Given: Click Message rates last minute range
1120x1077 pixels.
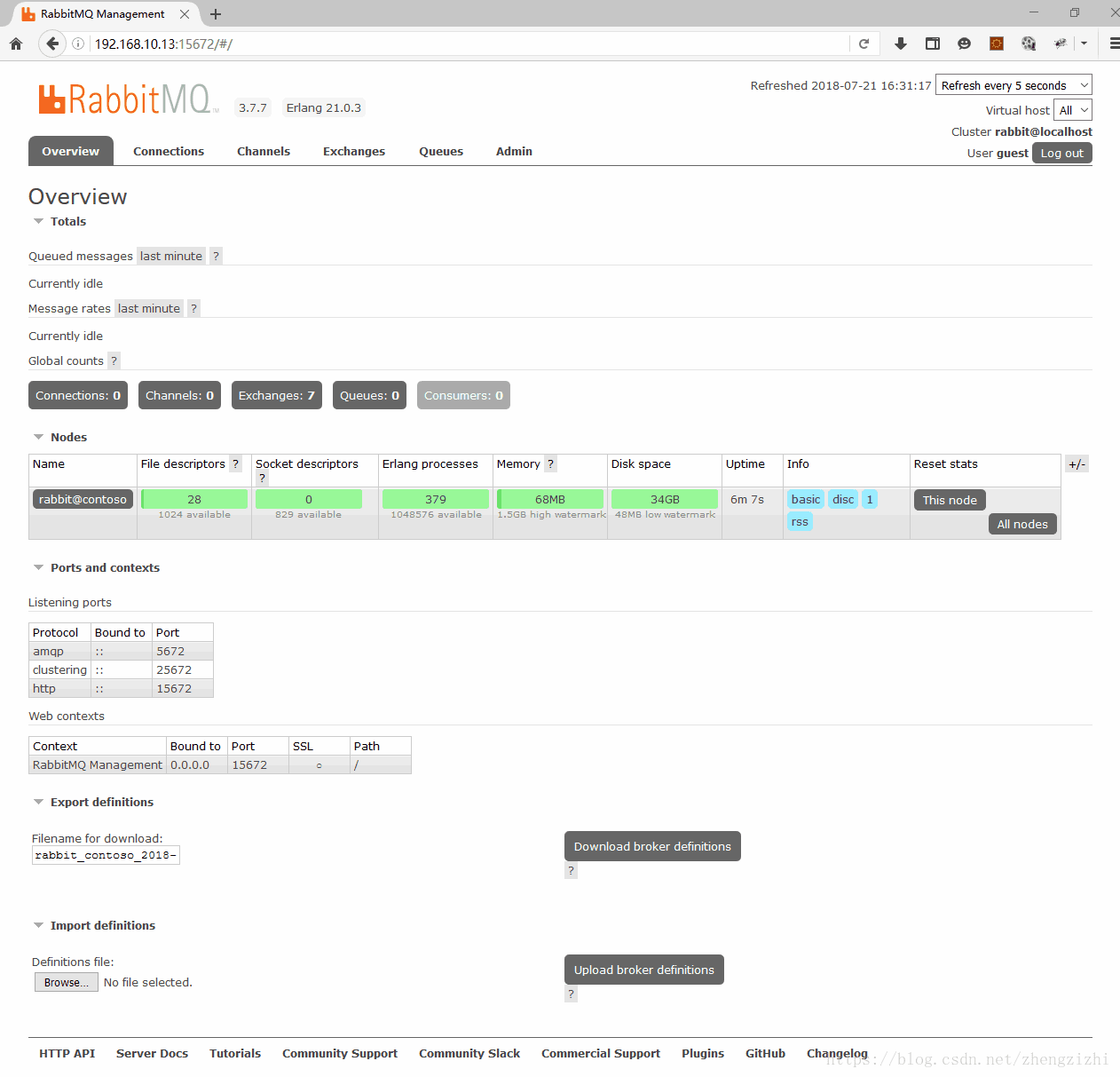Looking at the screenshot, I should [x=149, y=308].
